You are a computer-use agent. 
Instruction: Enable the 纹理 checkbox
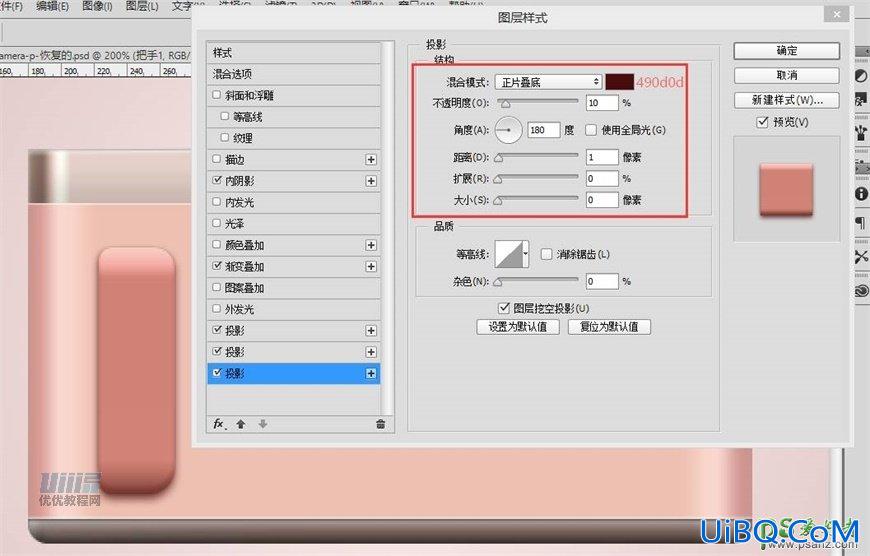click(225, 137)
